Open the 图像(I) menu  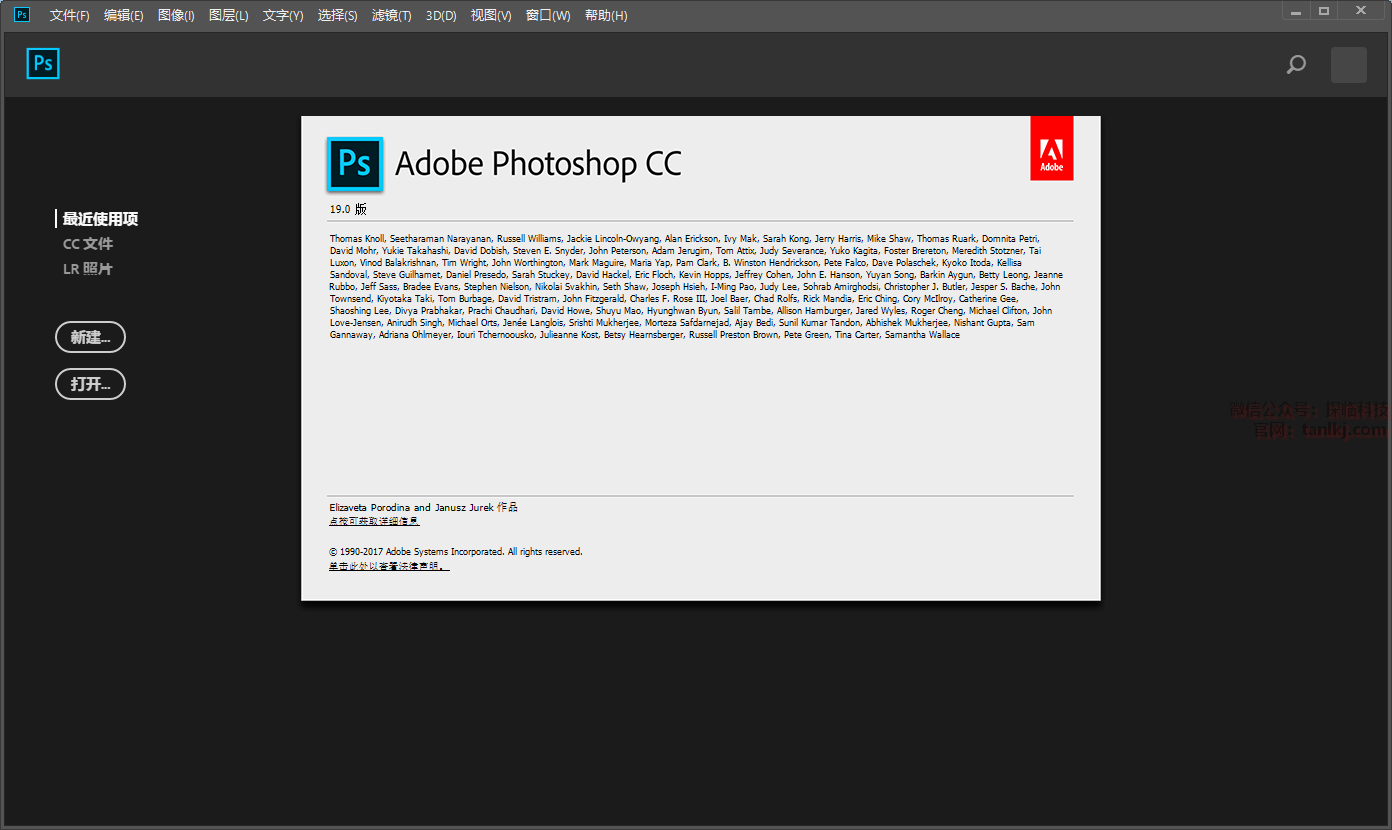point(176,16)
